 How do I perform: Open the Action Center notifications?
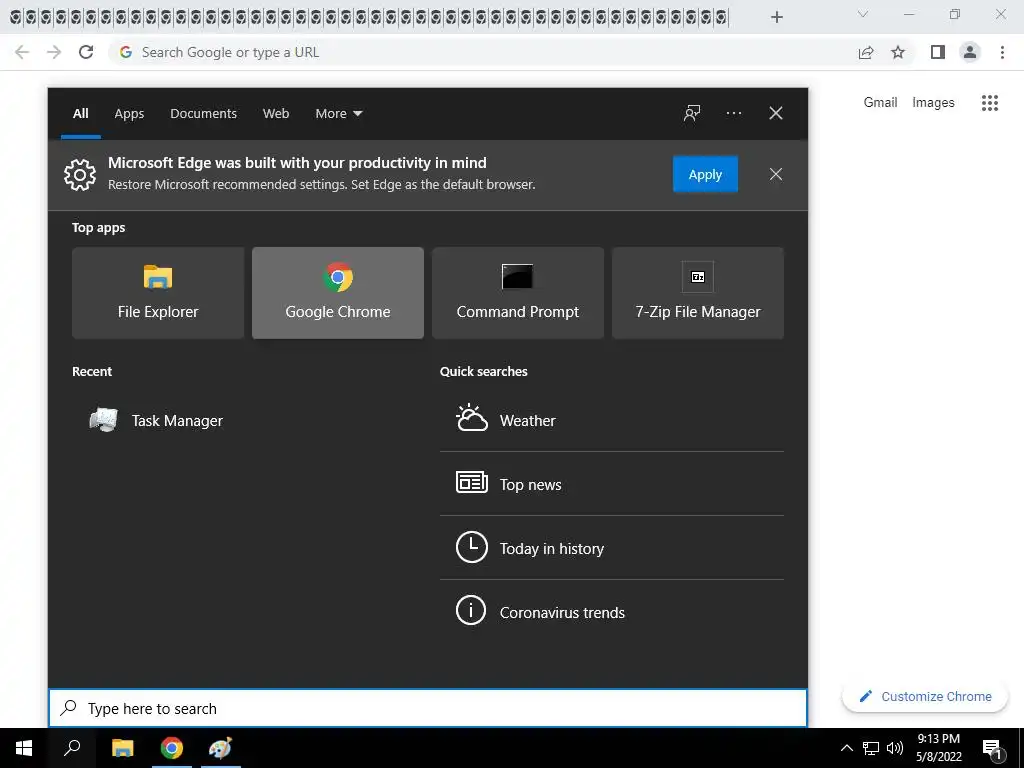993,748
